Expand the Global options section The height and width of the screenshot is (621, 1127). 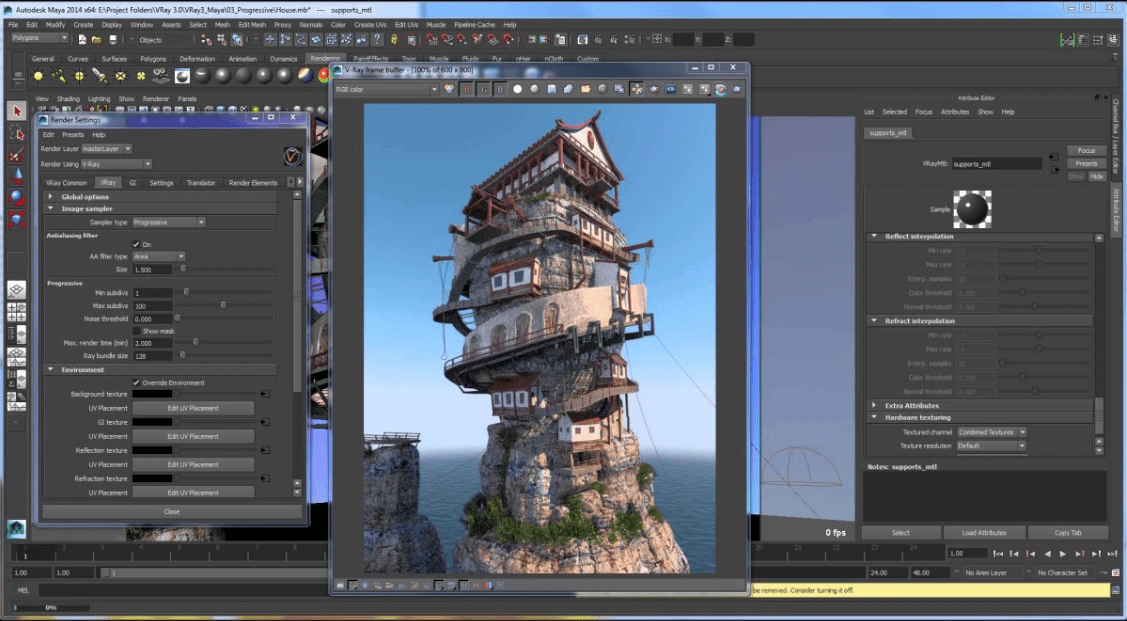(x=51, y=197)
